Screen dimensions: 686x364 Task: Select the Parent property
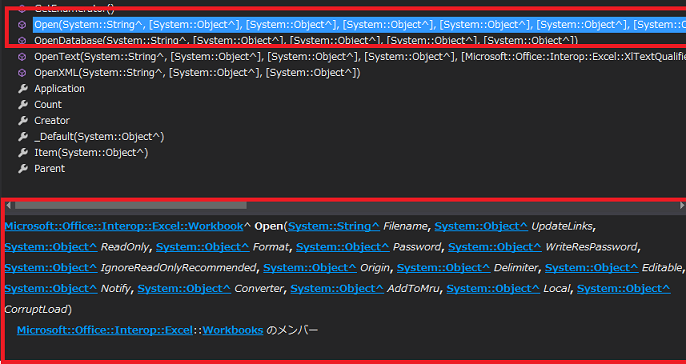tap(49, 168)
